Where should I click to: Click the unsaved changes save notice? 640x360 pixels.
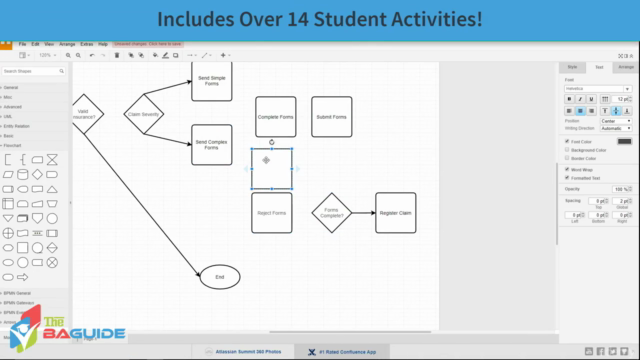tap(148, 44)
